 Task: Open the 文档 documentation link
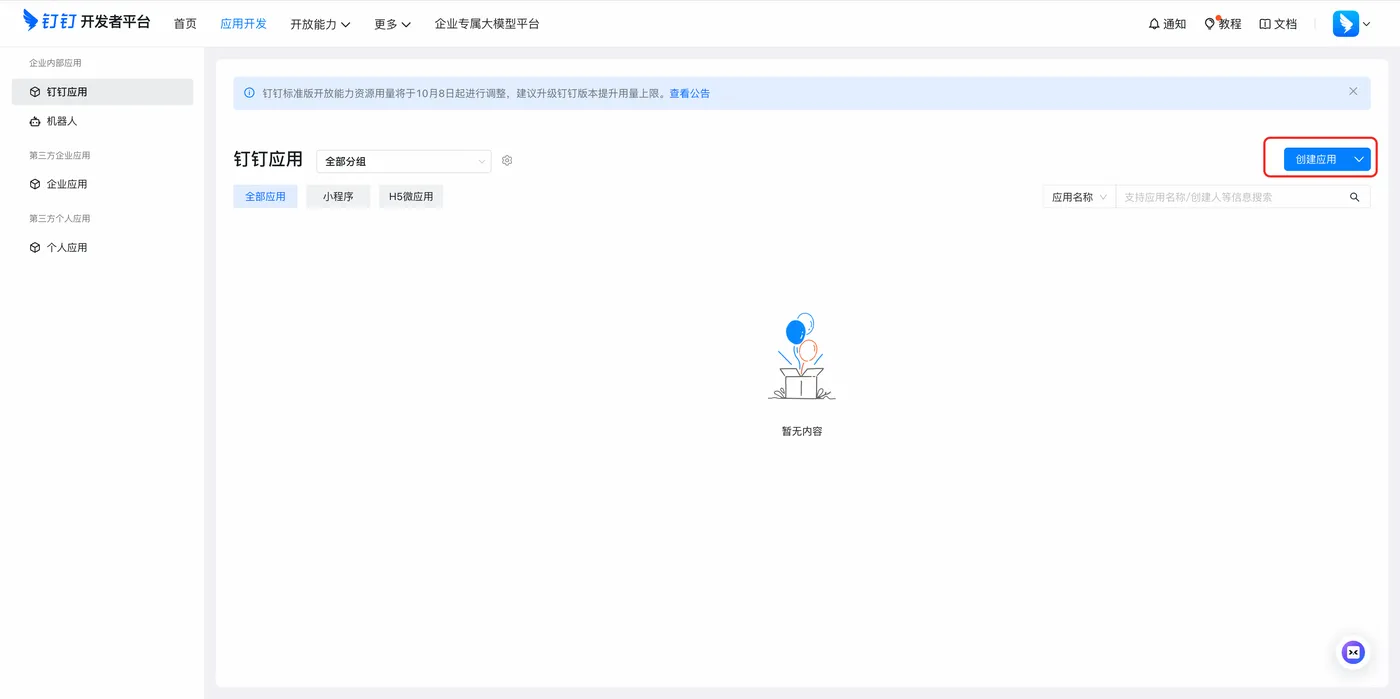(x=1278, y=24)
